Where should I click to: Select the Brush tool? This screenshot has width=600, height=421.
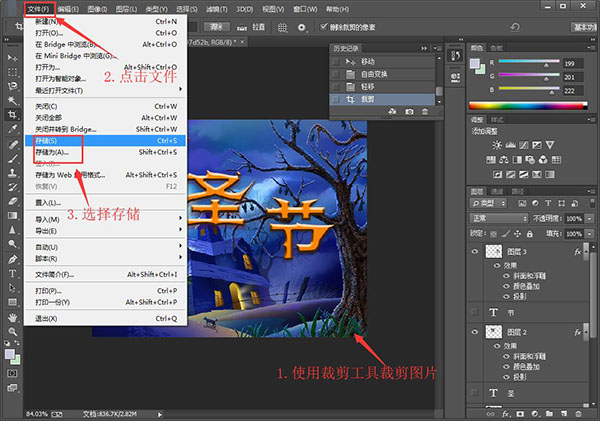coord(12,158)
